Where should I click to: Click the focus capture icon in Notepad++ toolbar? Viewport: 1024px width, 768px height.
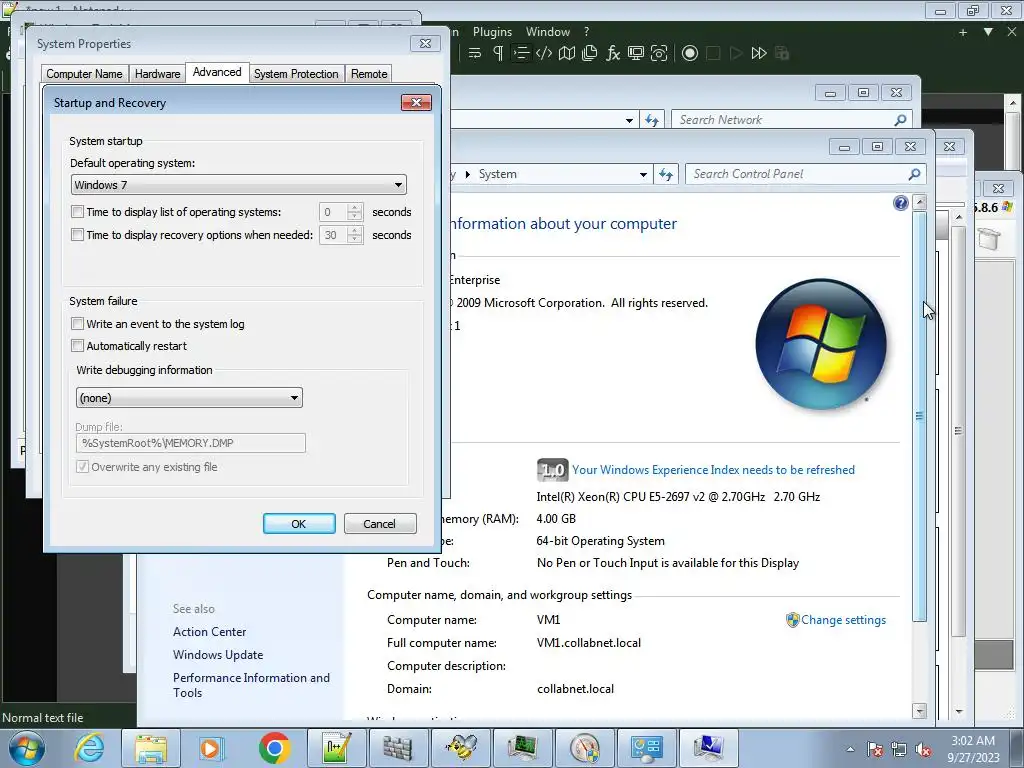(x=659, y=54)
